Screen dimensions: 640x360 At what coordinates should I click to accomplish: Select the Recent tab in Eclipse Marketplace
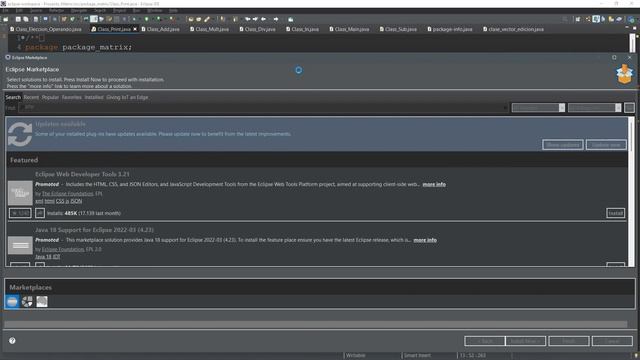[x=31, y=97]
